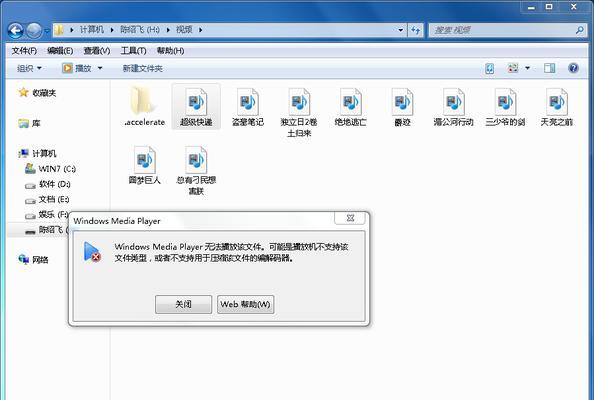The height and width of the screenshot is (400, 594).
Task: Click the Forward navigation arrow
Action: [34, 30]
